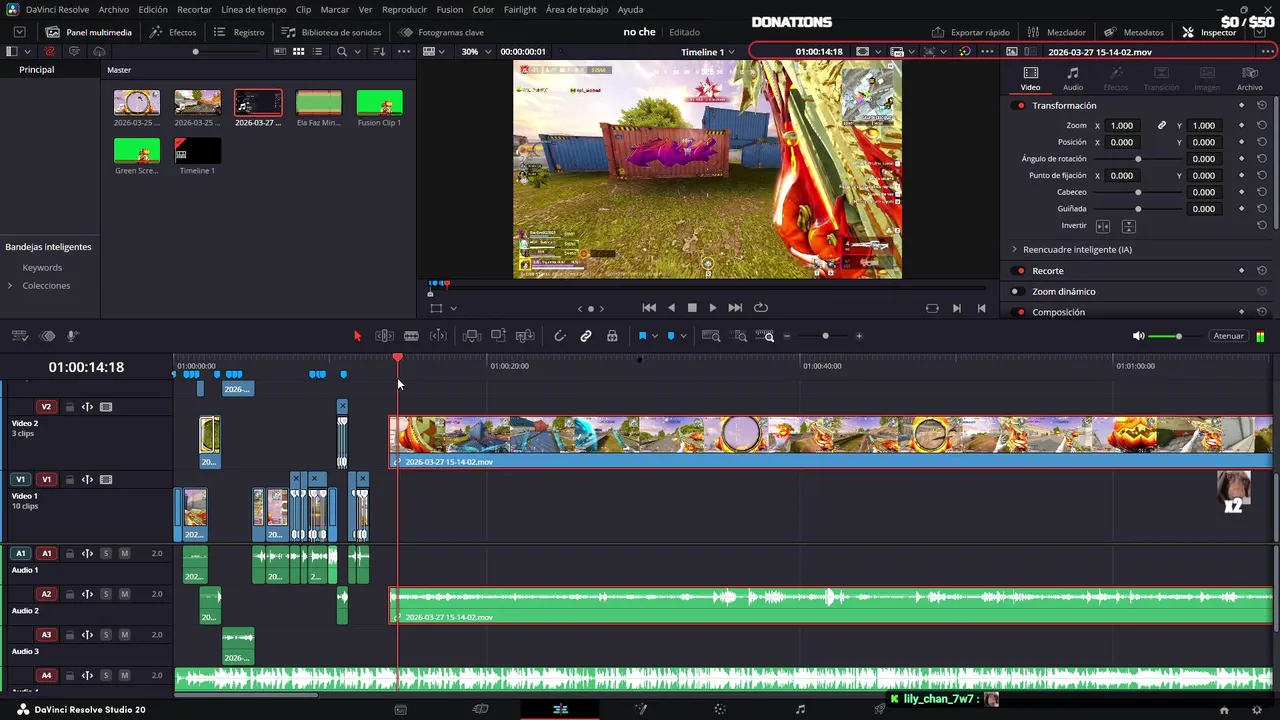Open the Biblioteca de sonidos panel
This screenshot has height=720, width=1280.
pos(331,32)
